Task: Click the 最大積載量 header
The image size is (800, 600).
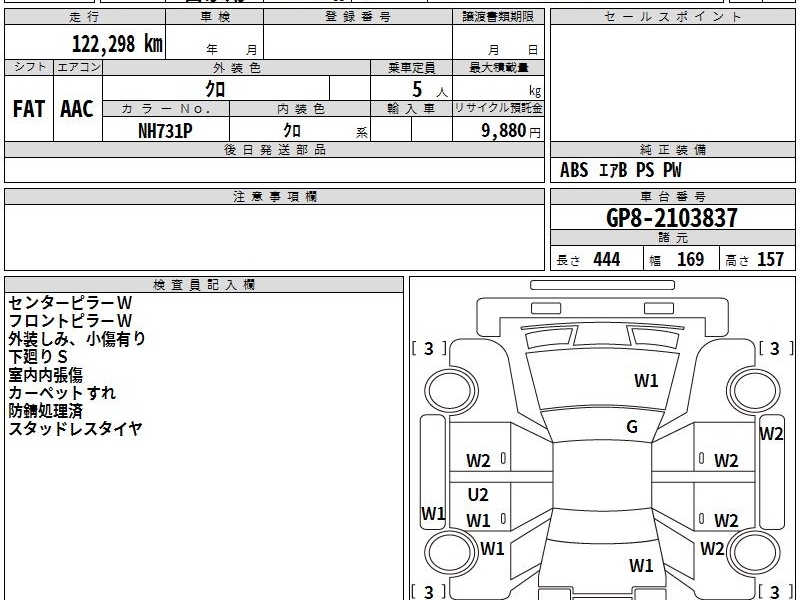Action: (498, 67)
